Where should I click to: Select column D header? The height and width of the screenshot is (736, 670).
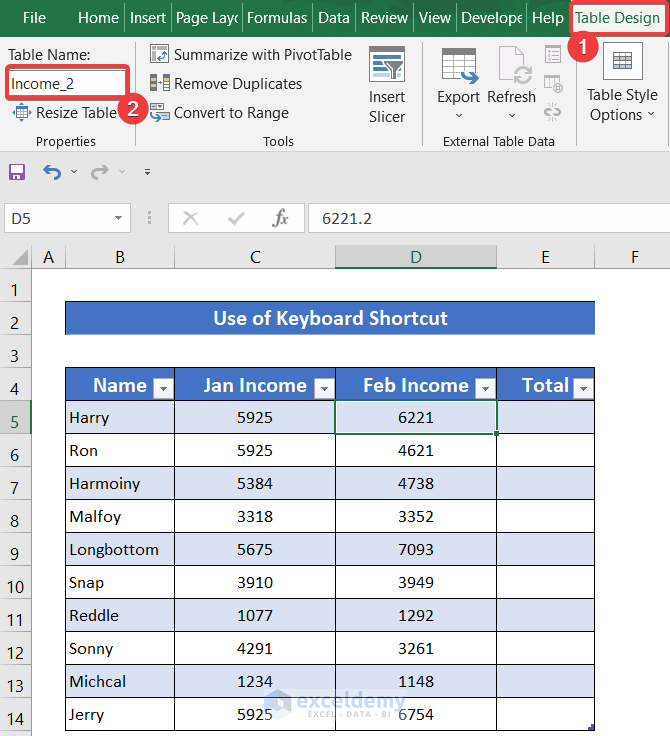pos(415,257)
